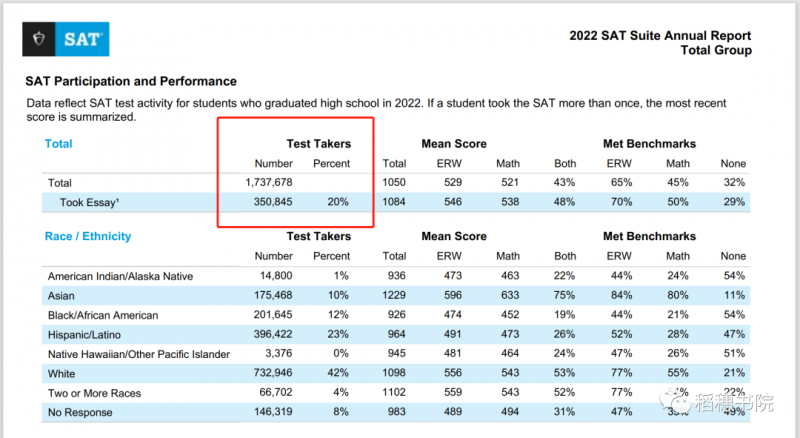Select the blue Total section heading
This screenshot has height=438, width=800.
(x=59, y=144)
